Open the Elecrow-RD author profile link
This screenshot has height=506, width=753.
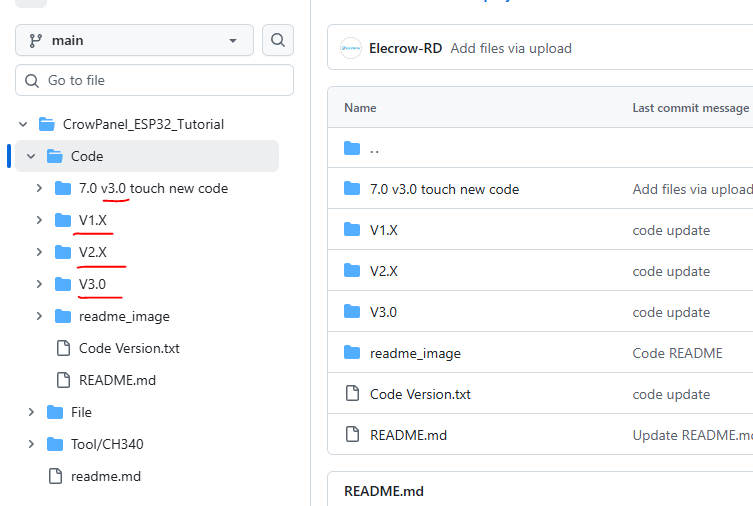(x=405, y=48)
